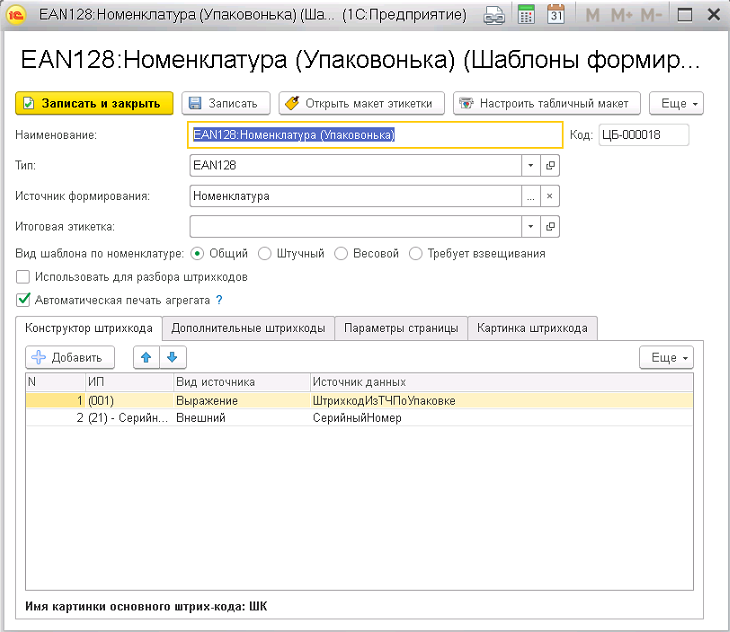
Task: Maximize the window
Action: (x=684, y=15)
